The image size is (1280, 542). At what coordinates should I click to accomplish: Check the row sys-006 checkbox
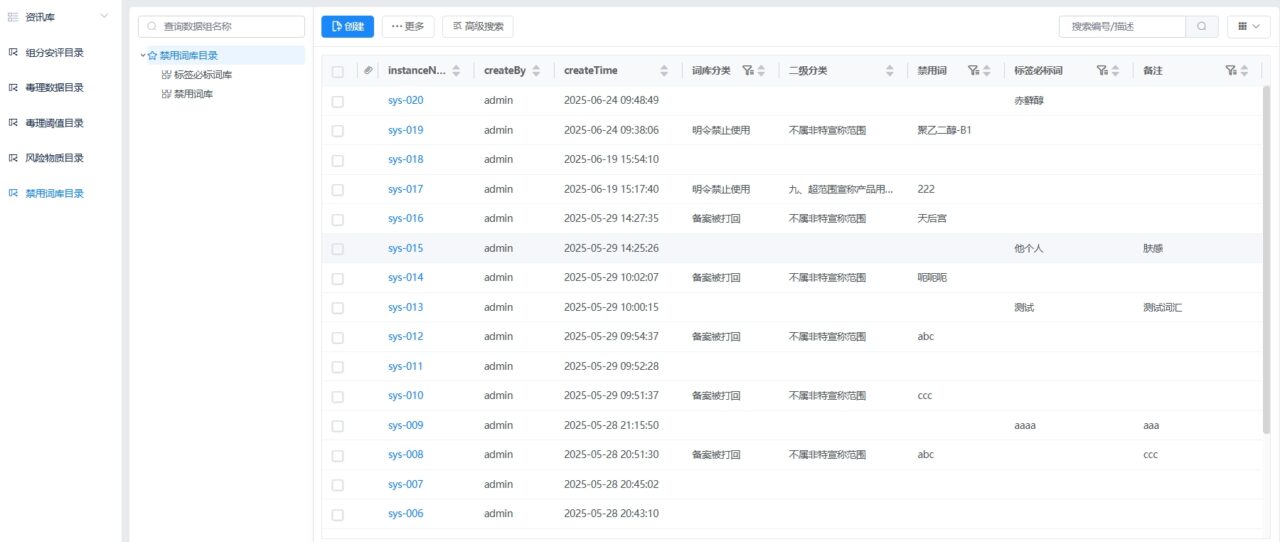coord(337,514)
